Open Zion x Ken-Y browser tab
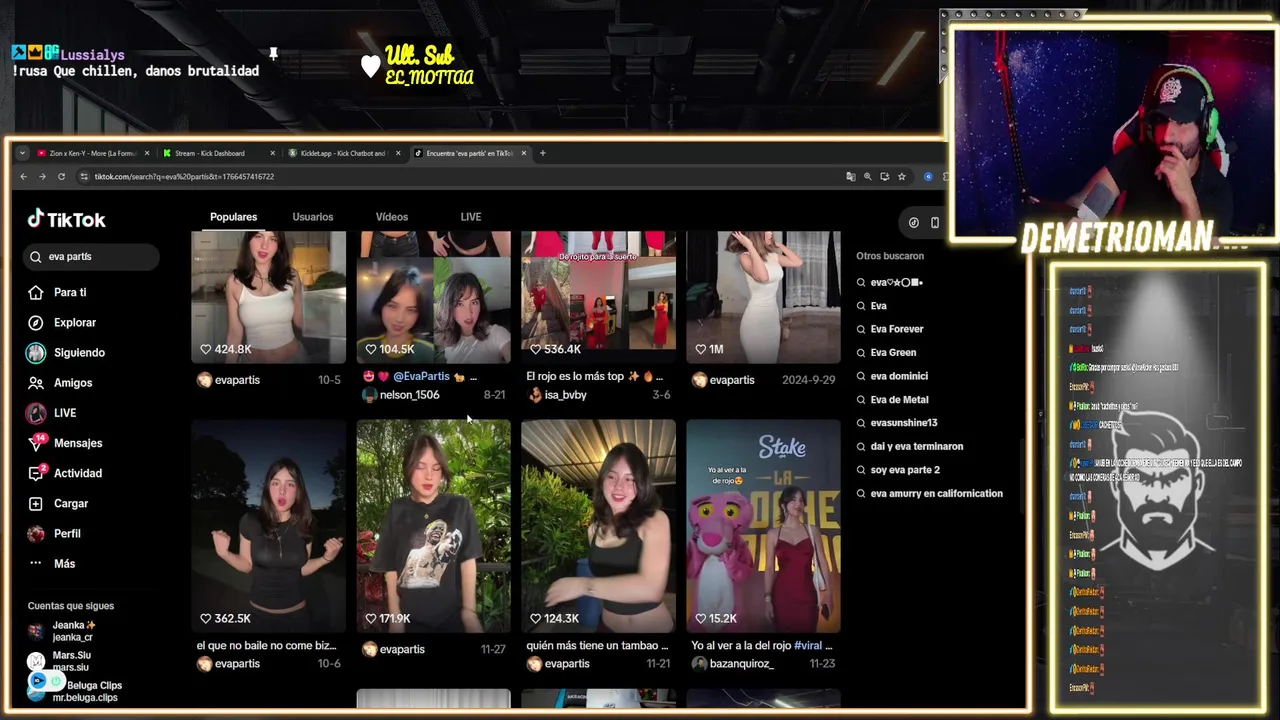Screen dimensions: 1280x720 pos(92,153)
